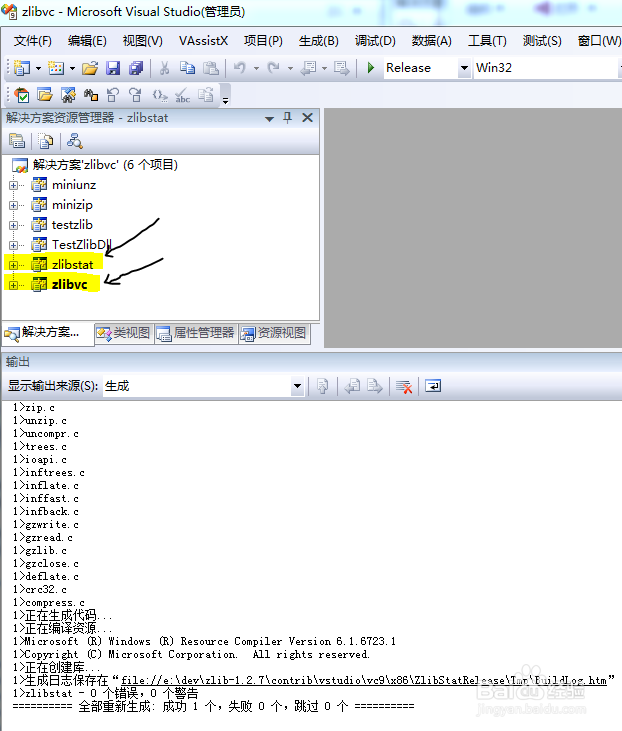Open the Solution Explorer window position dropdown arrow
Viewport: 622px width, 731px height.
click(x=269, y=118)
